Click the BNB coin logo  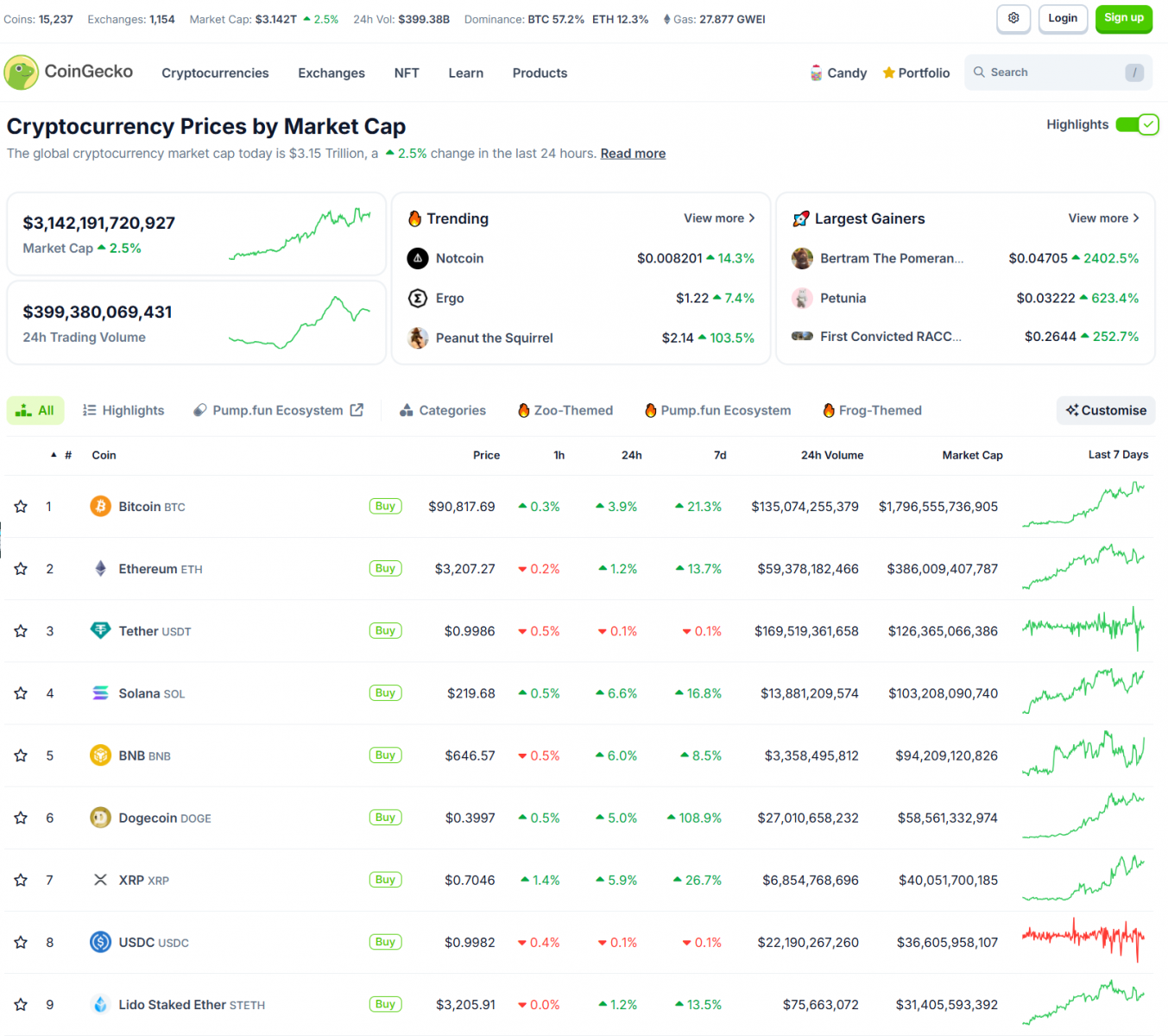coord(100,755)
